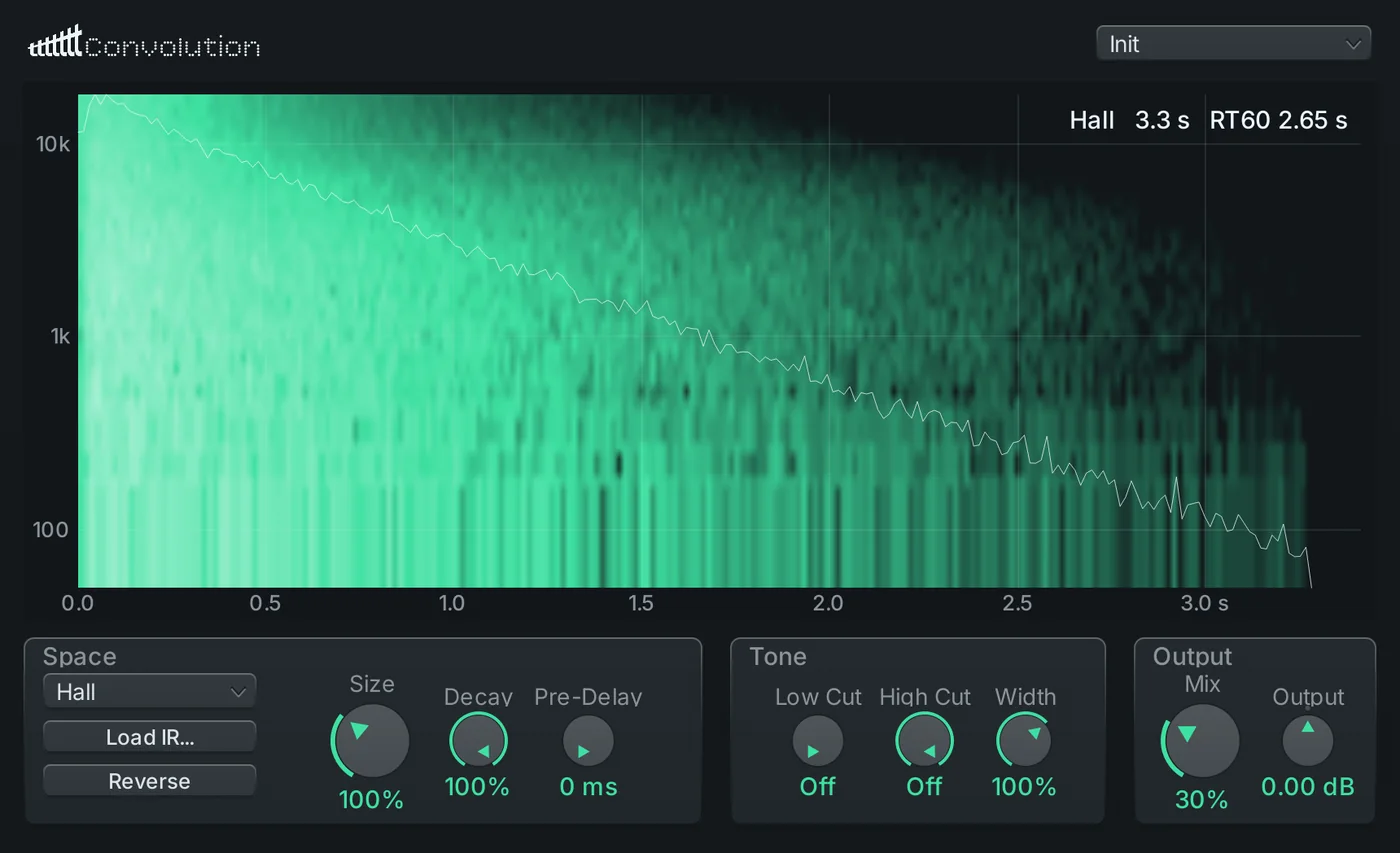Click the High Cut knob
This screenshot has height=853, width=1400.
pyautogui.click(x=924, y=742)
